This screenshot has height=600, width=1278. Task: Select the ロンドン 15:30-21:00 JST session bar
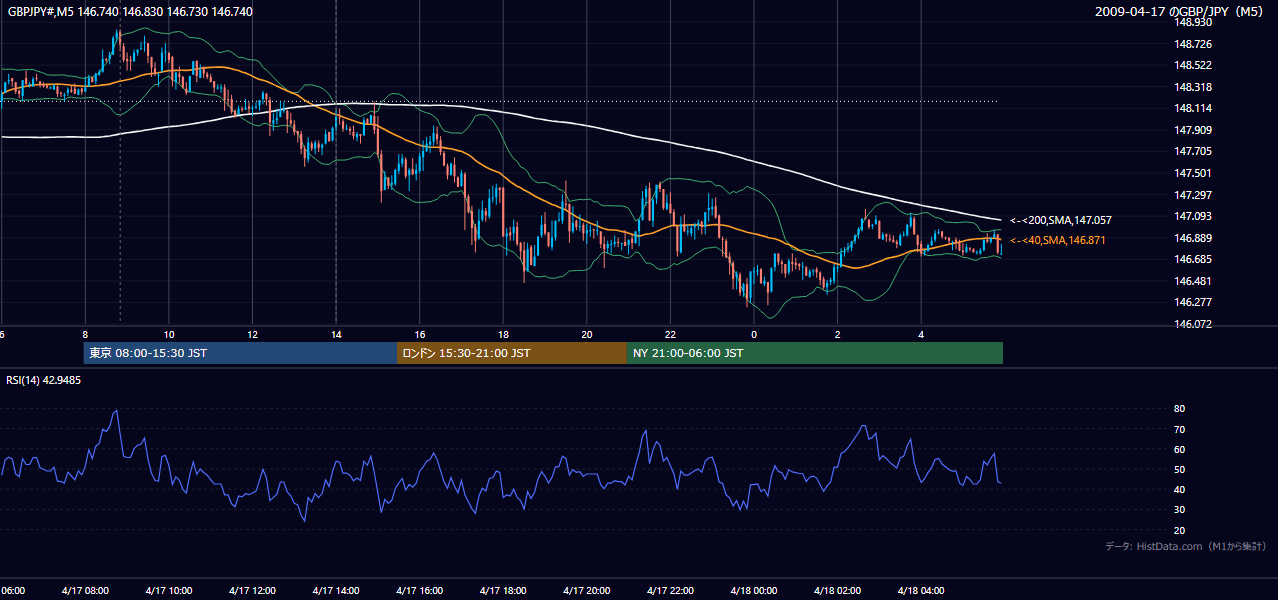pos(512,353)
